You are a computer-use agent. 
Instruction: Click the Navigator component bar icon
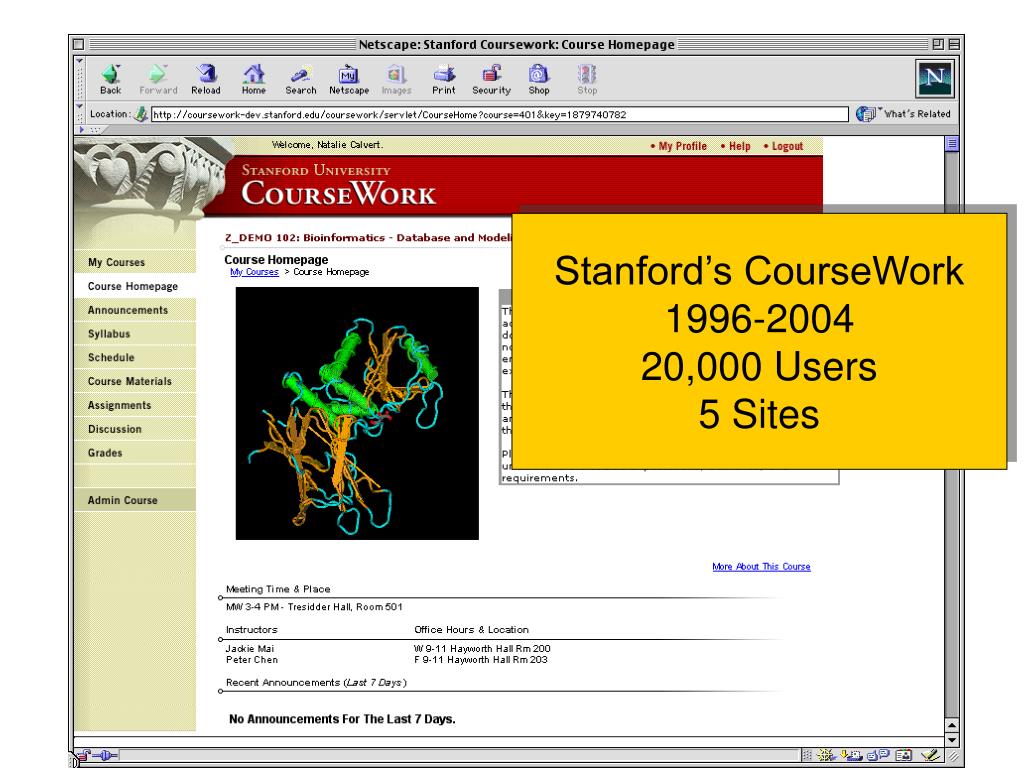tap(826, 756)
